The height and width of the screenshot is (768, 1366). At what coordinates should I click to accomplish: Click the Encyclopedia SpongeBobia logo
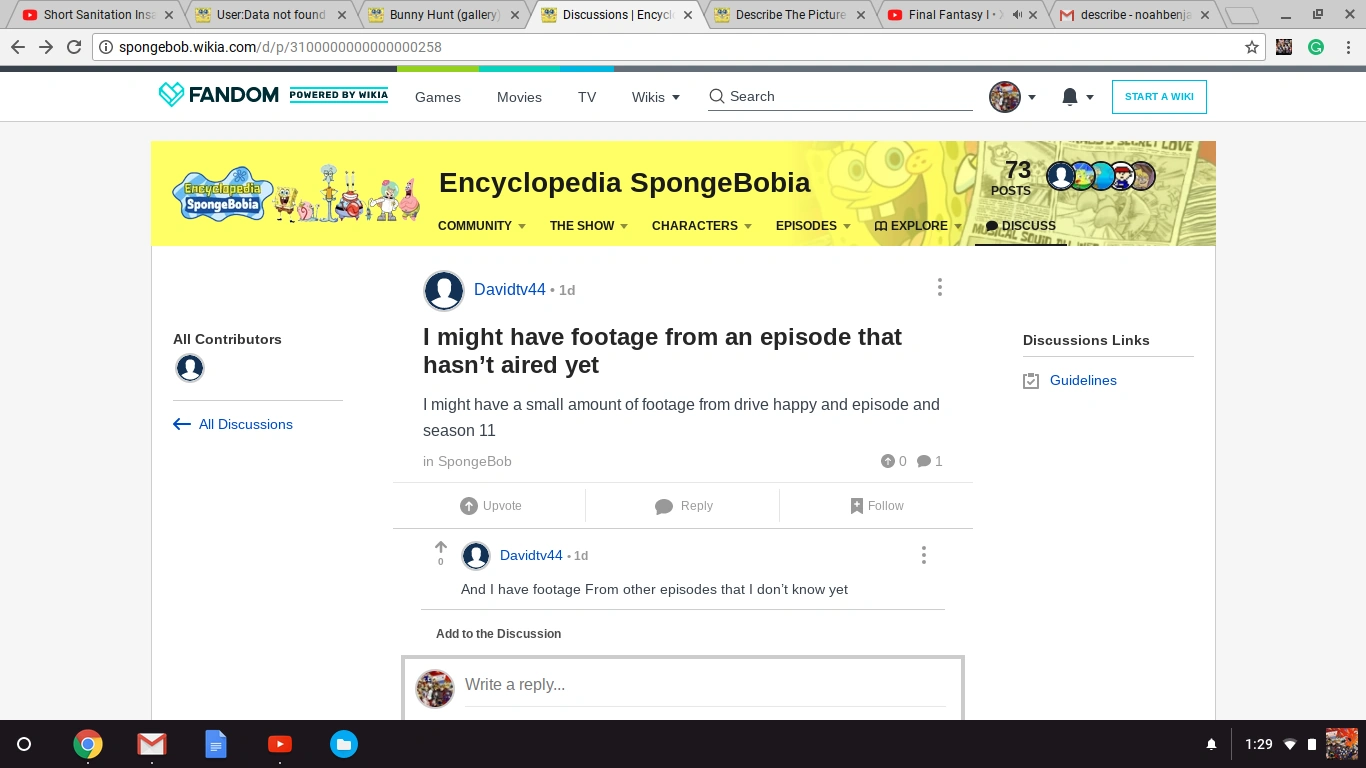[222, 194]
